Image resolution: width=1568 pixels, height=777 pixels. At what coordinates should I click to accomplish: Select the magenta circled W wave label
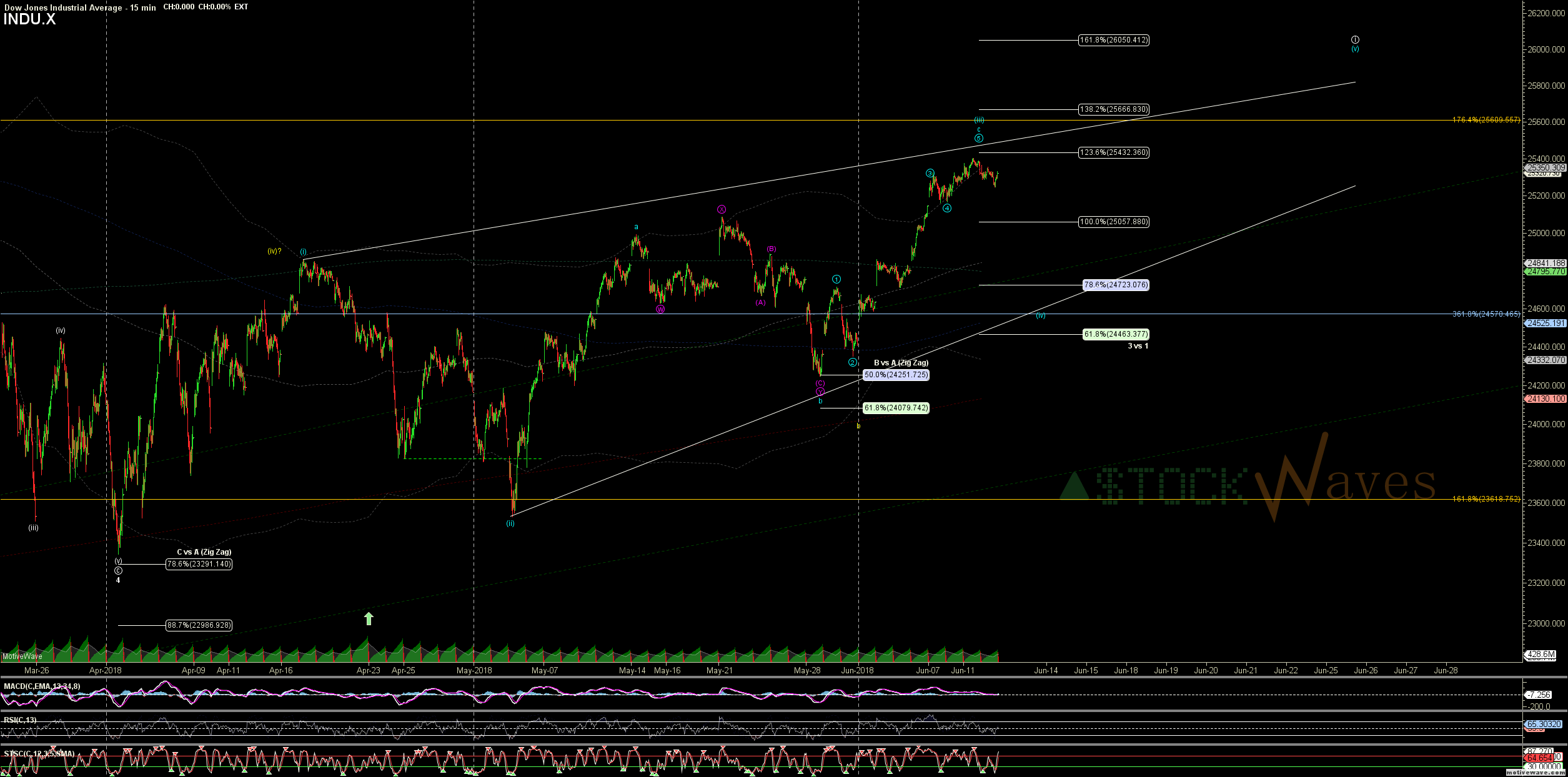tap(660, 309)
